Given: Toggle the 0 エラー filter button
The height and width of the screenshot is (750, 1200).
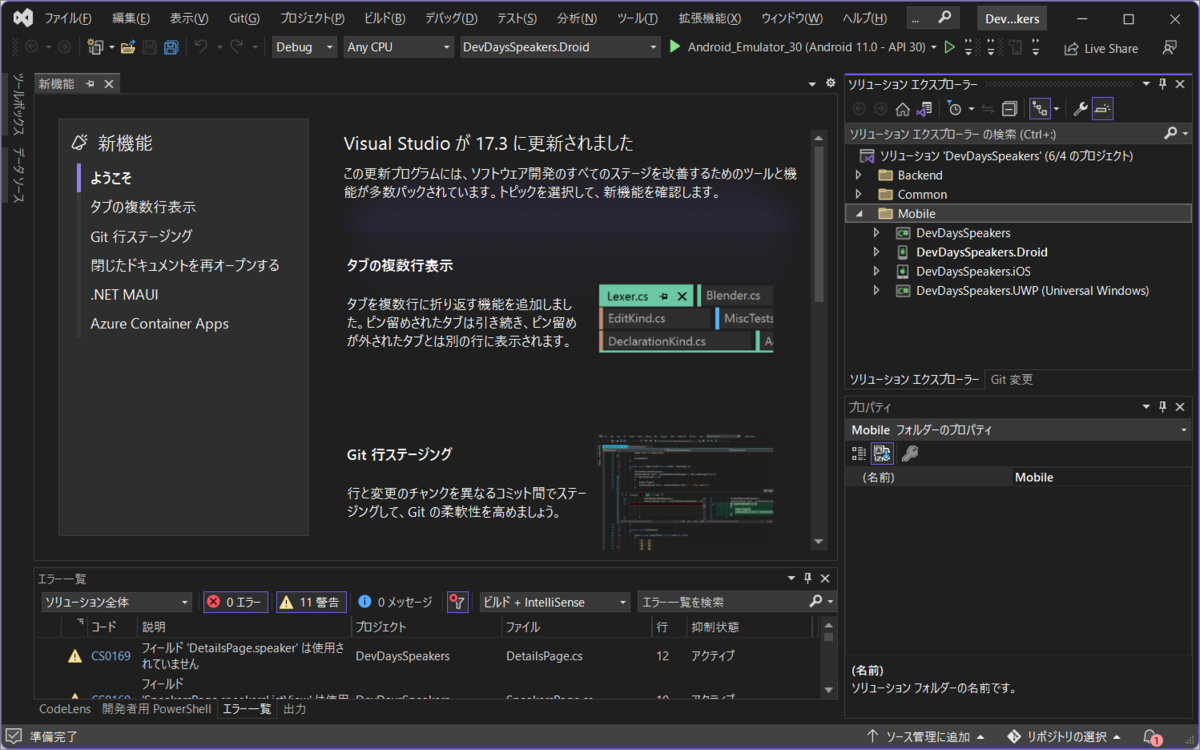Looking at the screenshot, I should pyautogui.click(x=235, y=602).
